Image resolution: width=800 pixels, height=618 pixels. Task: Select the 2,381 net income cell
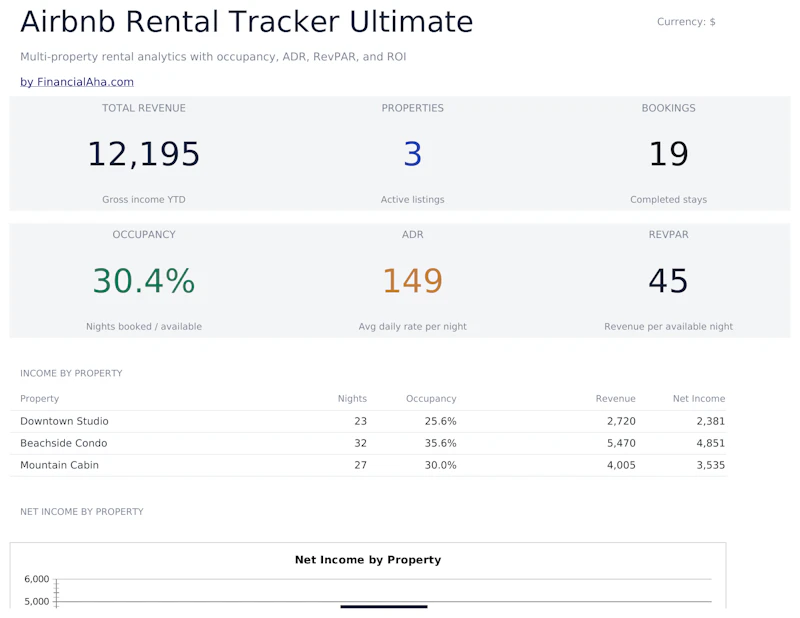(x=711, y=422)
